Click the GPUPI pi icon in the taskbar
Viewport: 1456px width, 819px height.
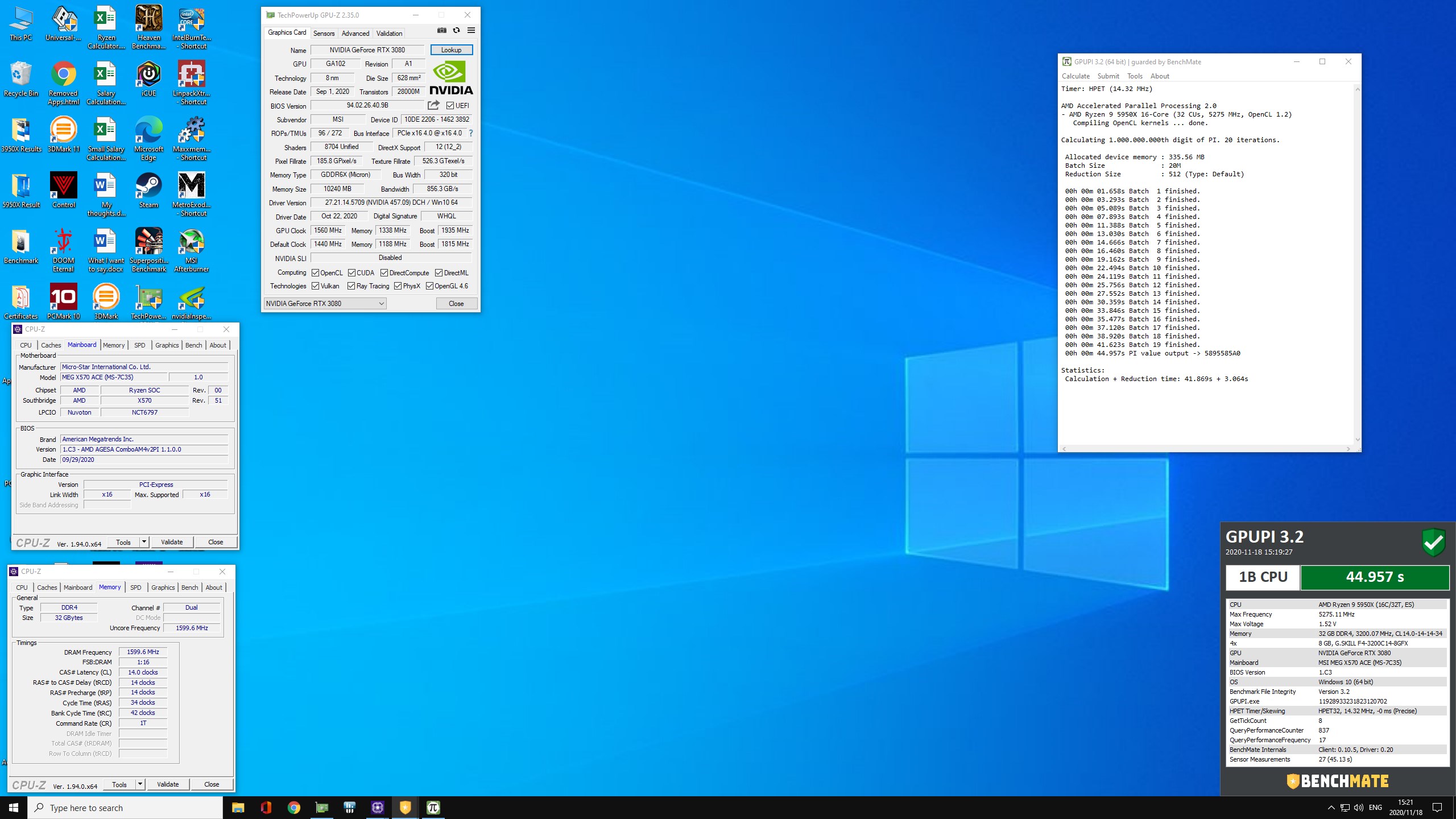point(433,808)
